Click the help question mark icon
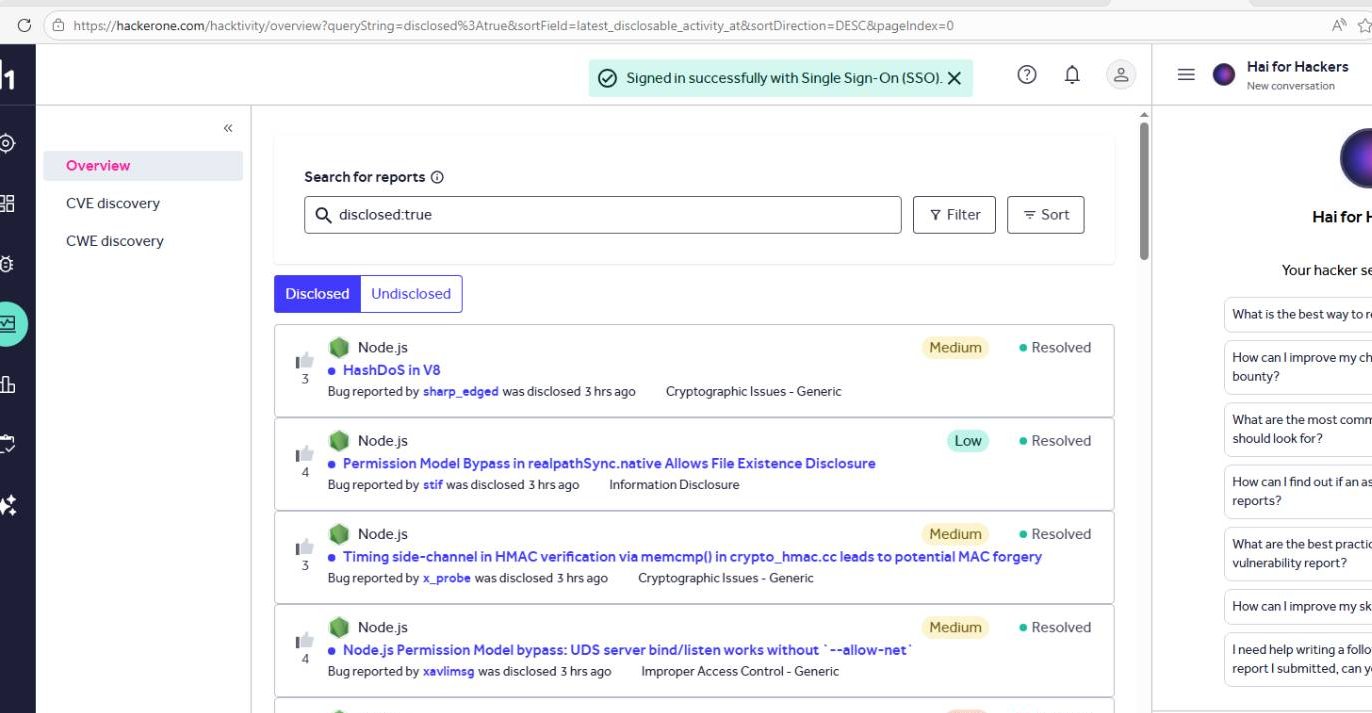The width and height of the screenshot is (1372, 713). pyautogui.click(x=1026, y=75)
